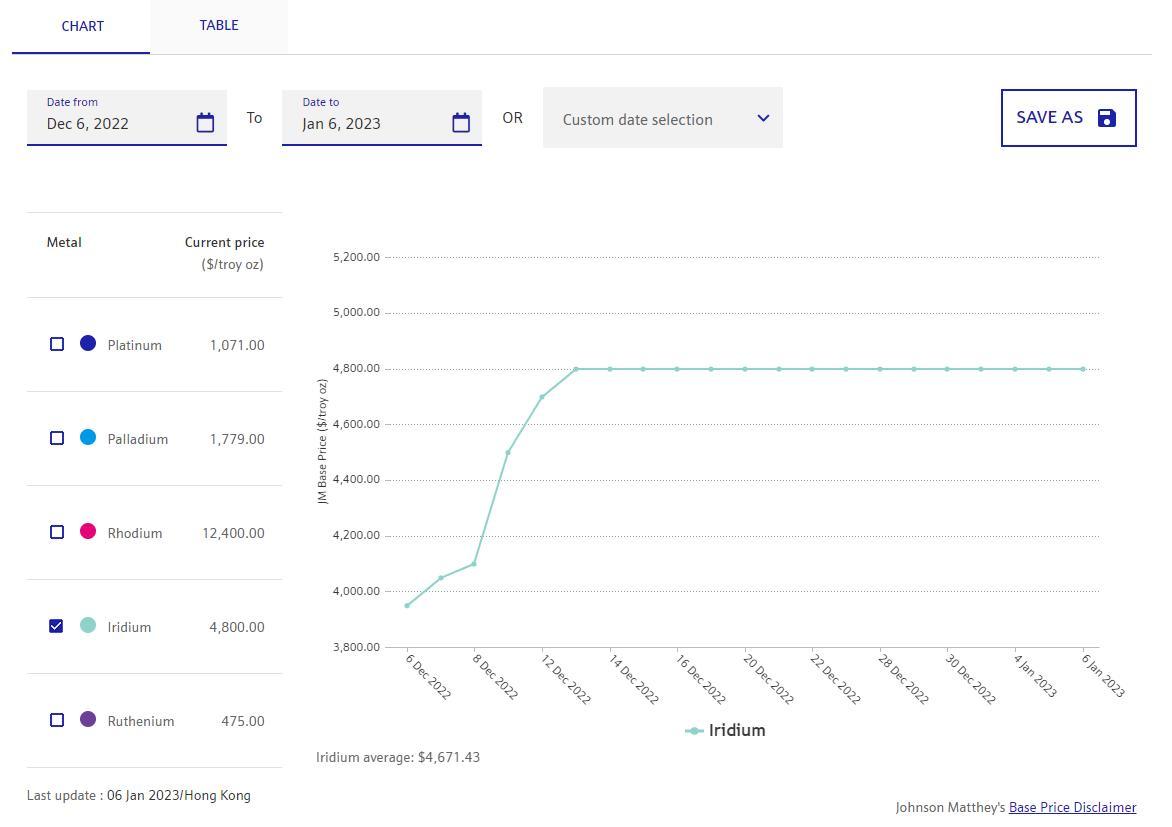This screenshot has height=827, width=1172.
Task: Select the CHART tab
Action: pos(82,27)
